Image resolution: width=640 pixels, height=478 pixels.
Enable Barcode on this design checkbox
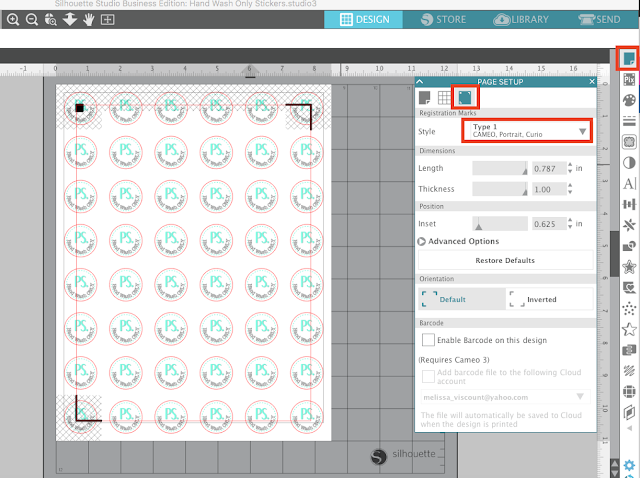tap(428, 340)
